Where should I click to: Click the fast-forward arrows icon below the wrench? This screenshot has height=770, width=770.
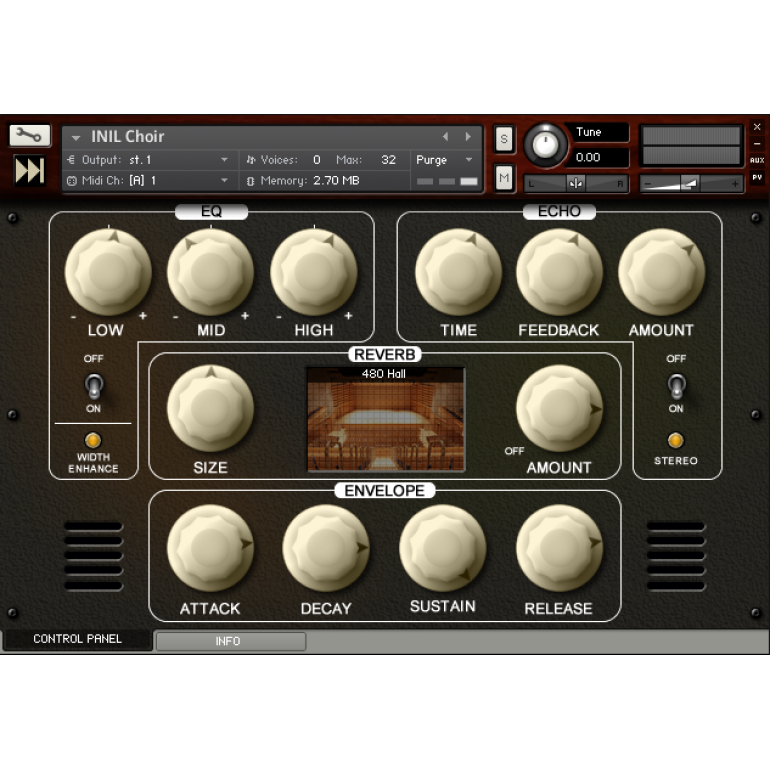click(x=30, y=171)
